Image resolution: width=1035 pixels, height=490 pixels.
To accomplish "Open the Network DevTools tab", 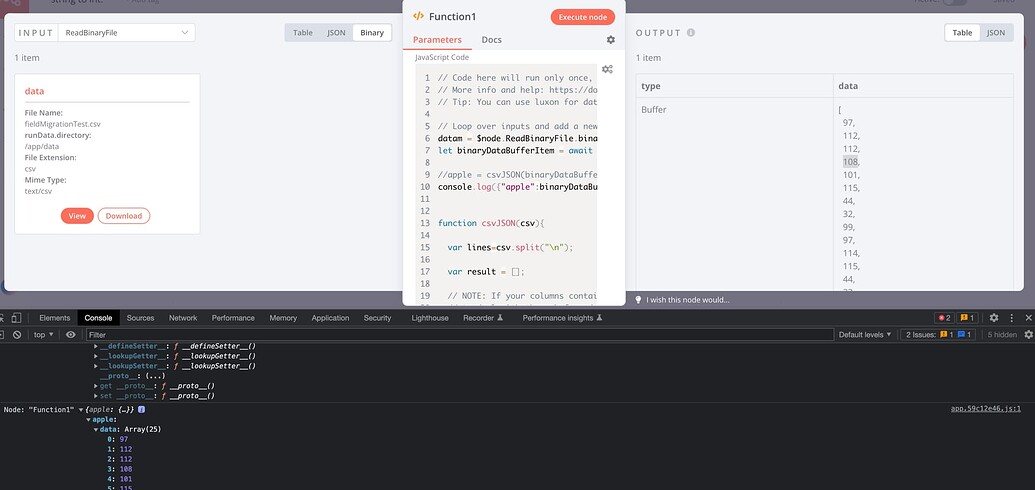I will pyautogui.click(x=183, y=318).
